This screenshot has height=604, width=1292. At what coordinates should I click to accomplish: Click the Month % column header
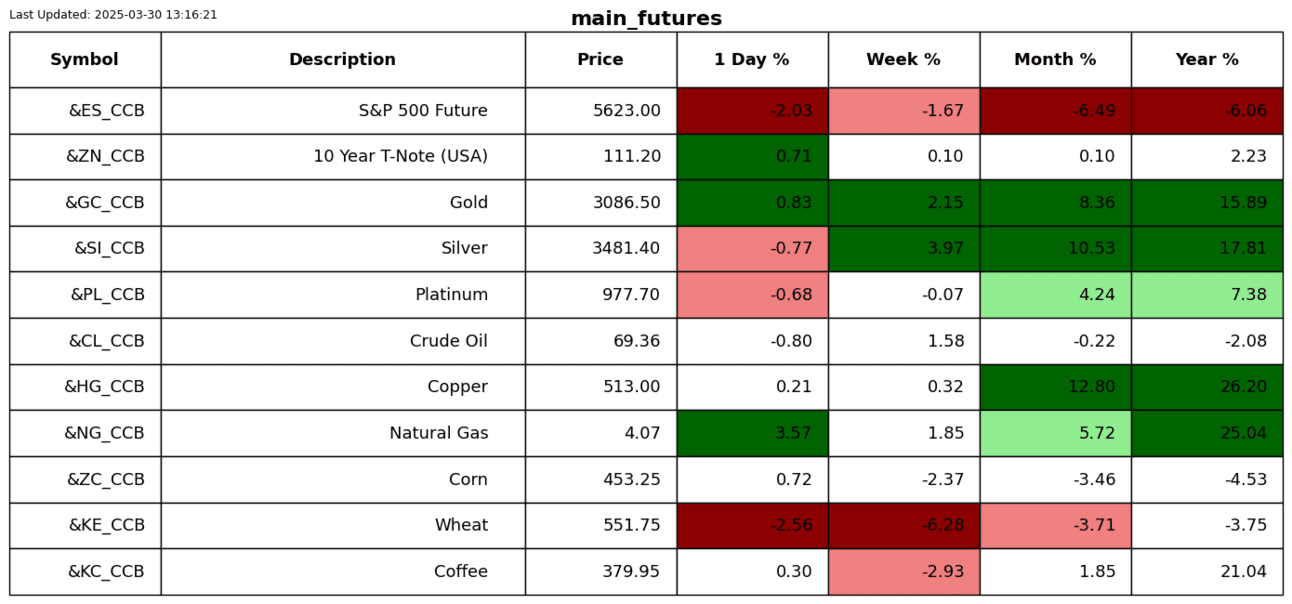point(1055,60)
